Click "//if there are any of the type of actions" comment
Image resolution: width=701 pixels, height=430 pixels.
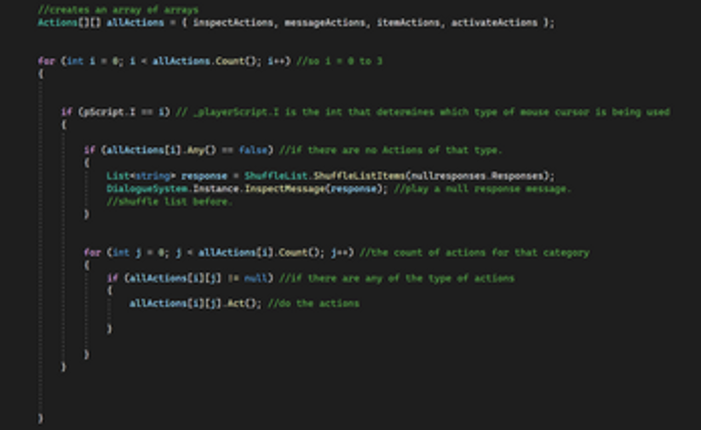[397, 278]
